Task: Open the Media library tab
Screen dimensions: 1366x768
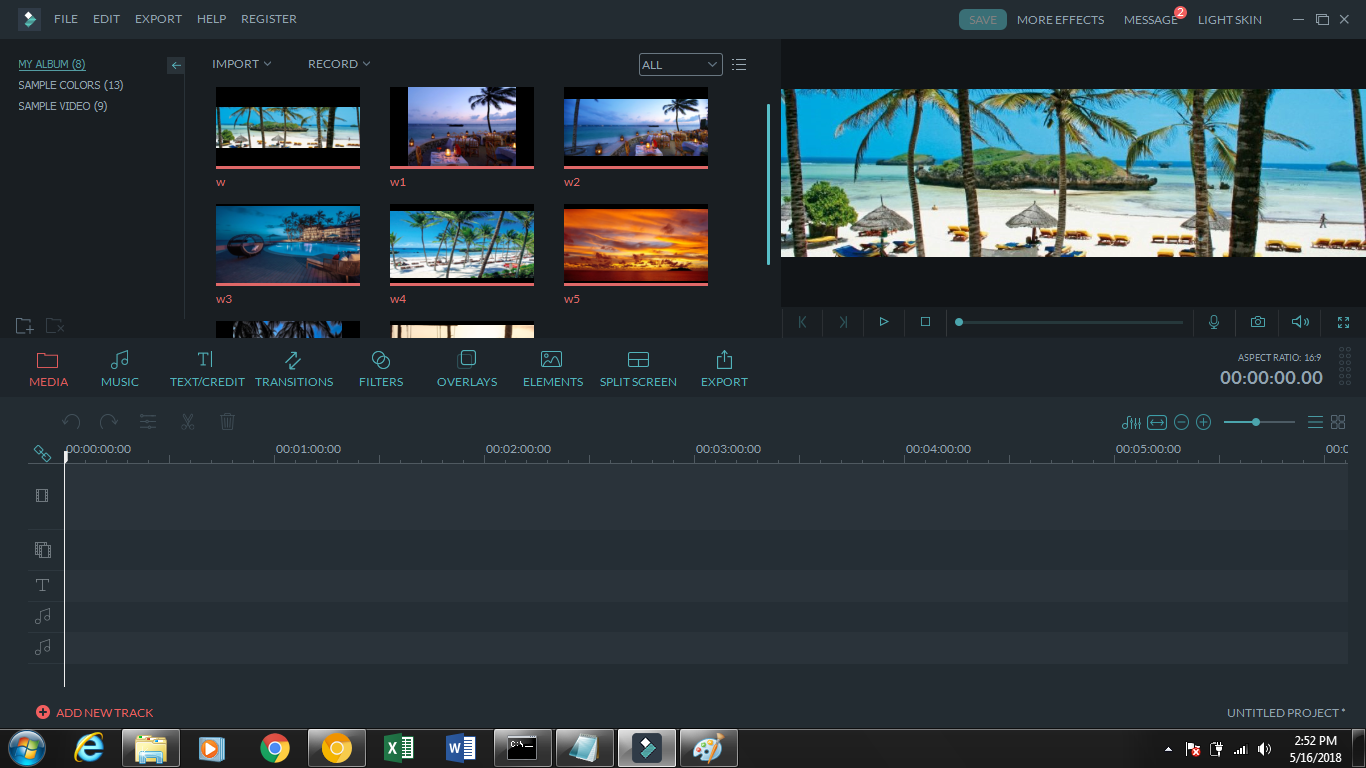Action: [48, 369]
